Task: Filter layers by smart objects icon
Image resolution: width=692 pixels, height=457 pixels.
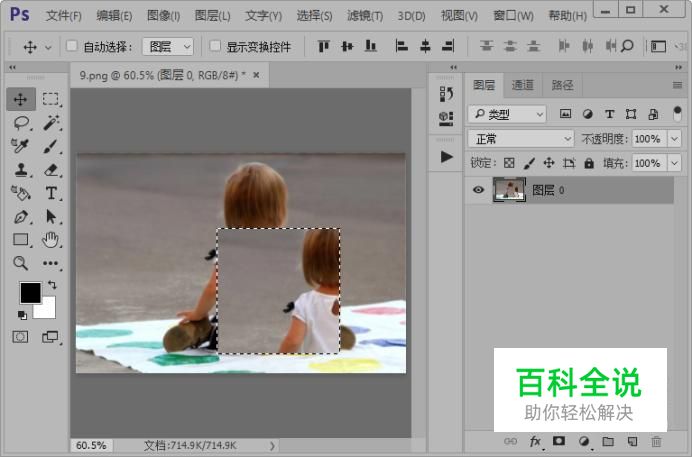Action: click(x=653, y=114)
